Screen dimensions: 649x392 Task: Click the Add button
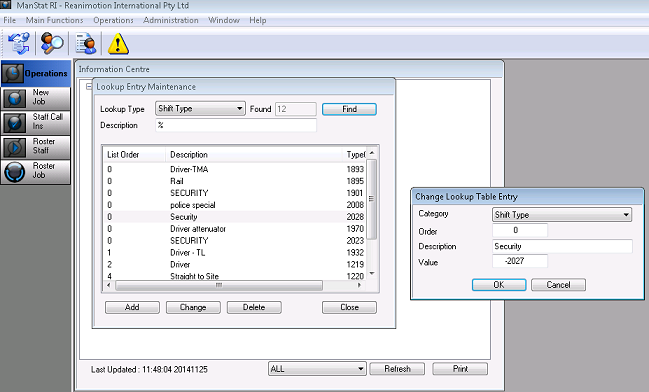click(x=132, y=307)
